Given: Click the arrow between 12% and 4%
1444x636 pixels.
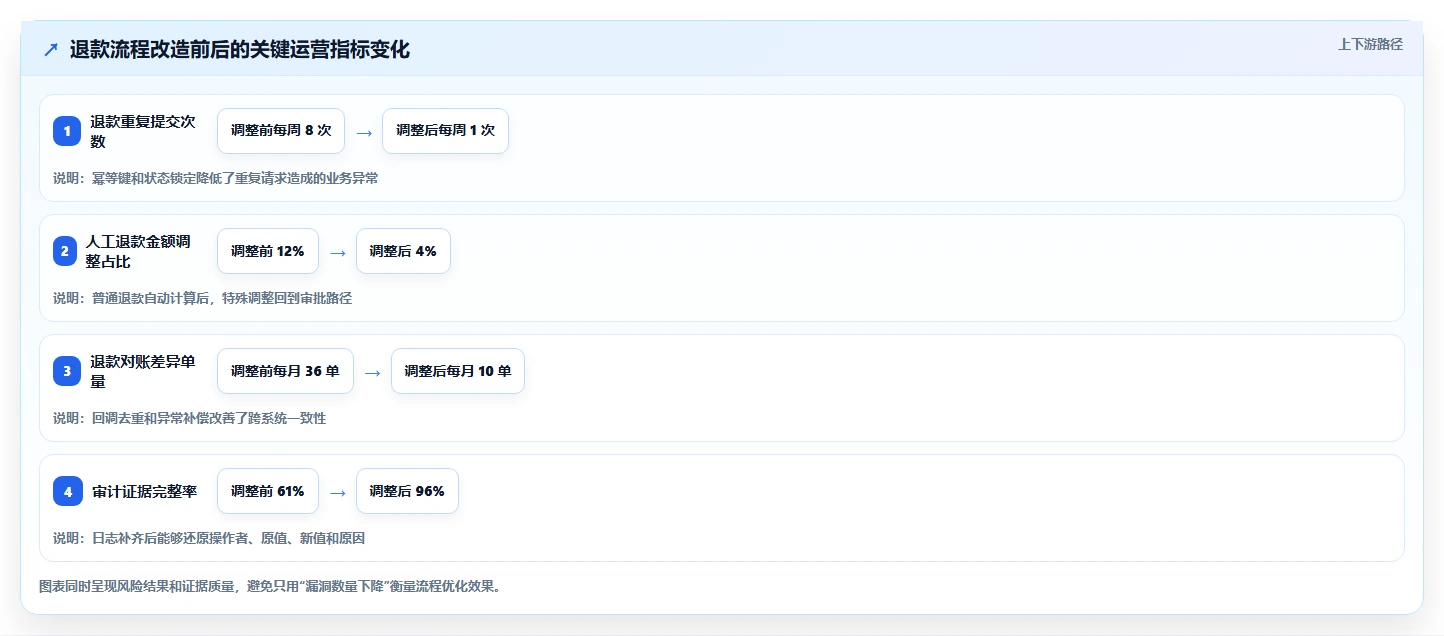Looking at the screenshot, I should (338, 252).
